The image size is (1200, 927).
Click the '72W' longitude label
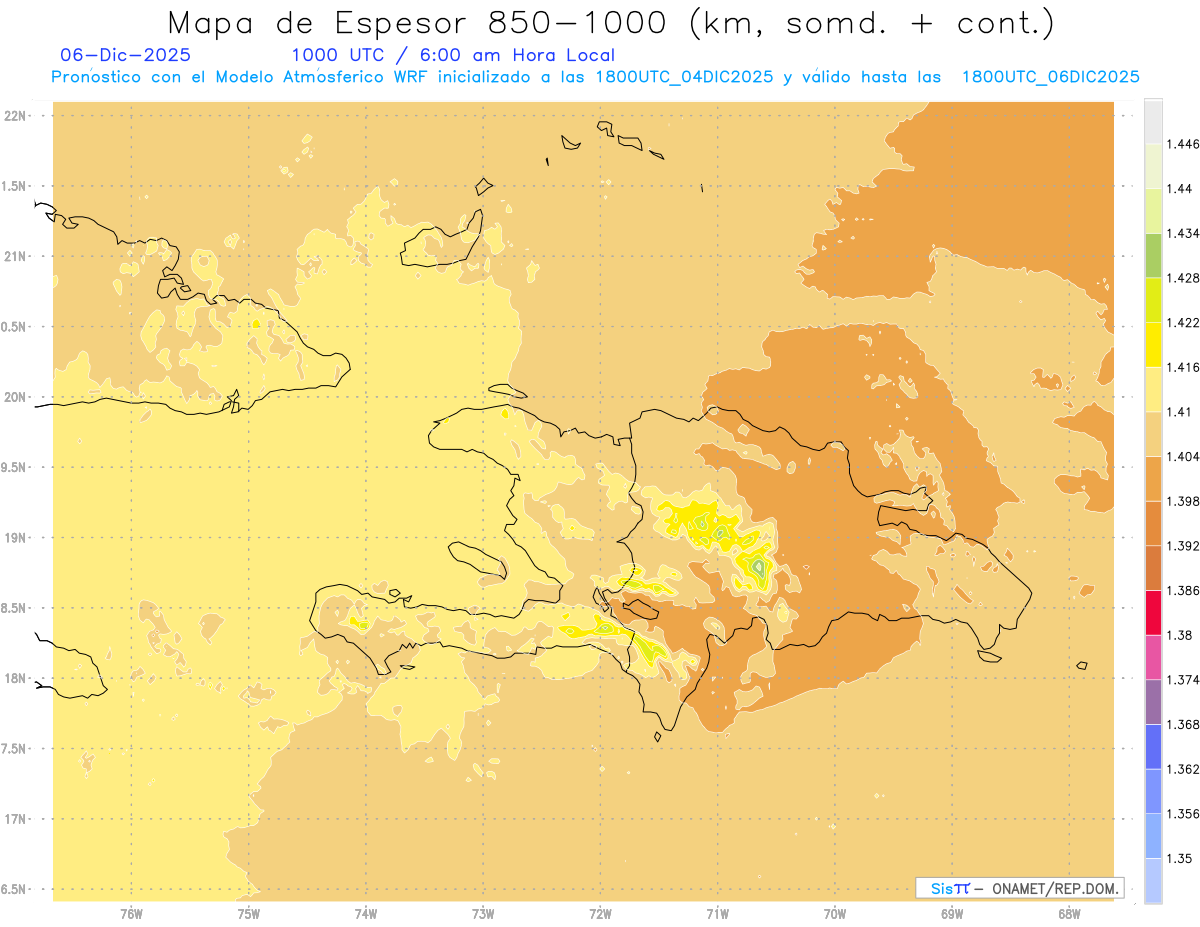pos(601,913)
